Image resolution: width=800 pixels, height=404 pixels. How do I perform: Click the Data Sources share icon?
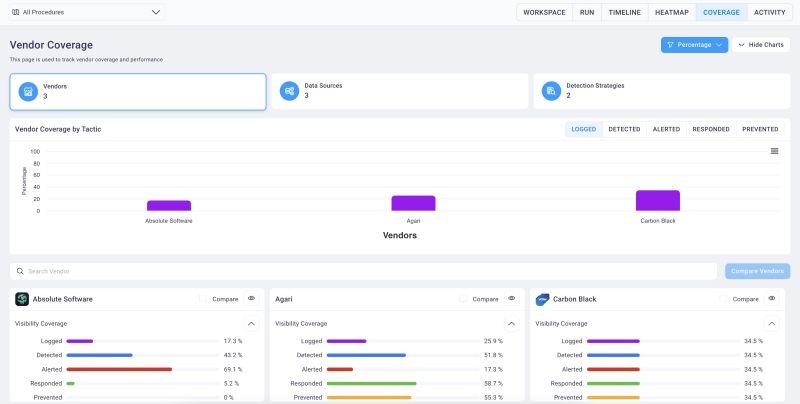click(x=289, y=91)
